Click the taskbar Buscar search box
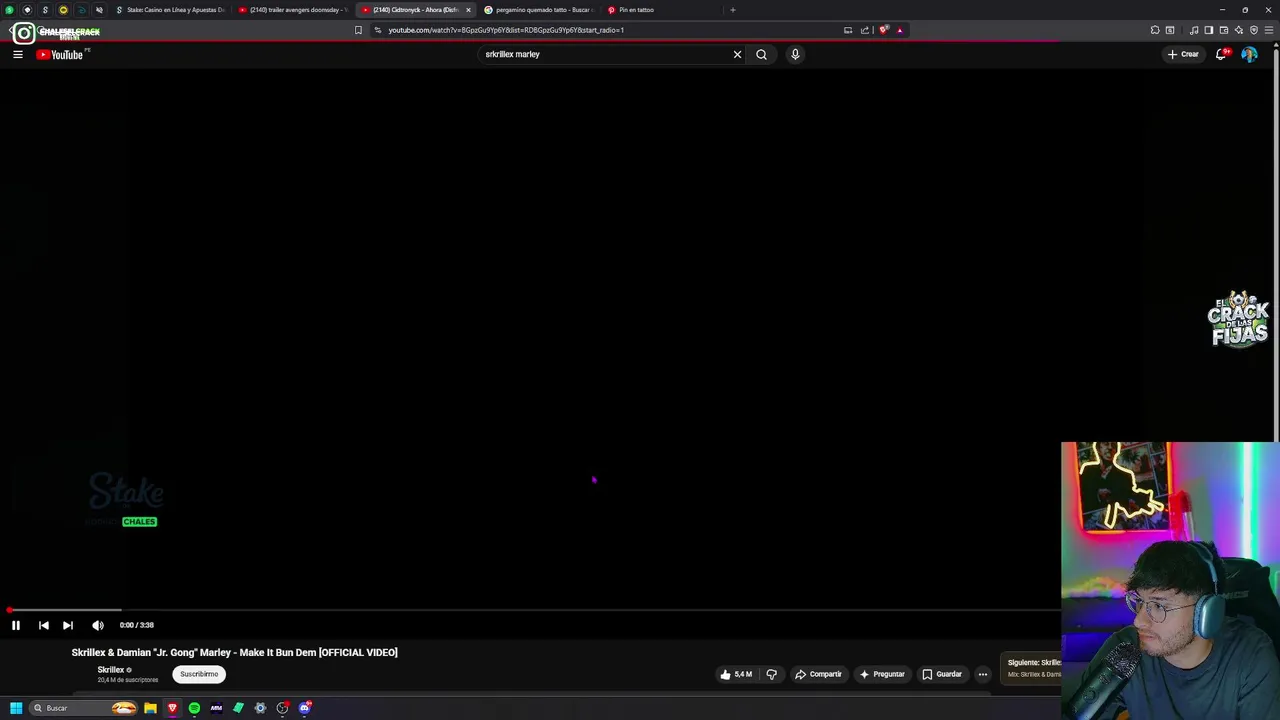This screenshot has height=720, width=1280. click(84, 708)
